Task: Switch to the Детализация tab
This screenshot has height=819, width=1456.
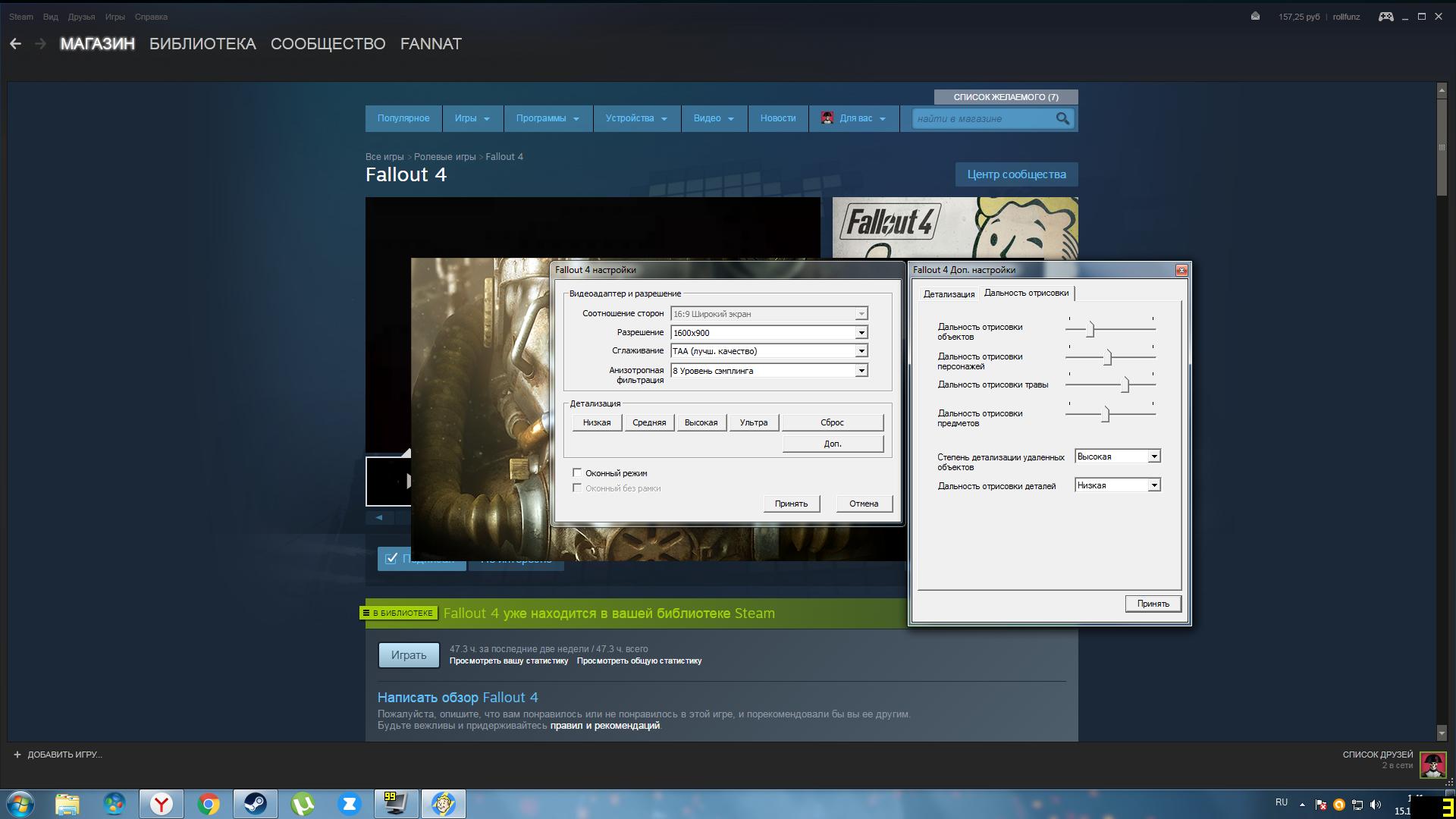Action: tap(949, 294)
